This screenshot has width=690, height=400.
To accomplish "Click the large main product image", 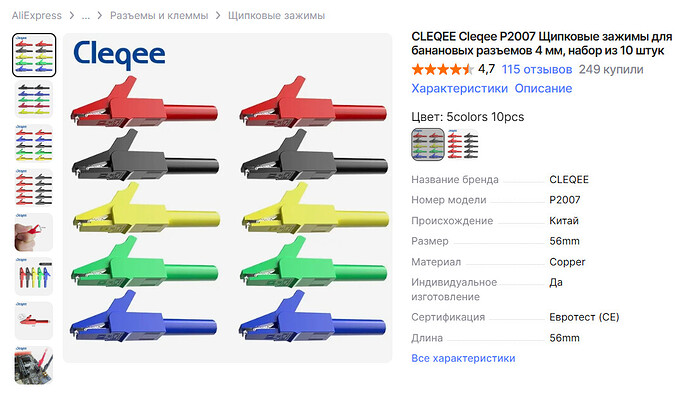I will point(227,198).
